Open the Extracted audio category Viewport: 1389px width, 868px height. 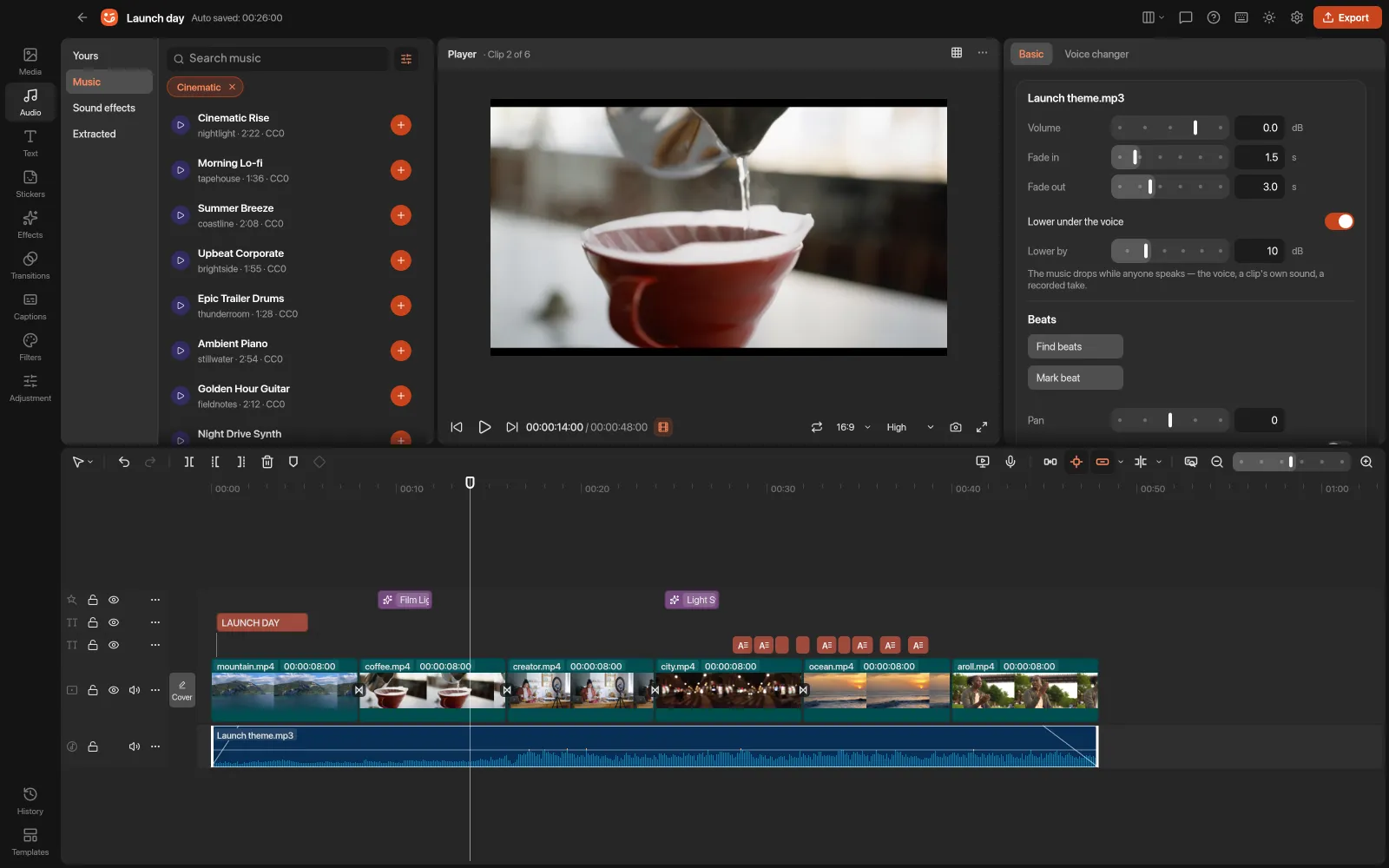click(109, 134)
